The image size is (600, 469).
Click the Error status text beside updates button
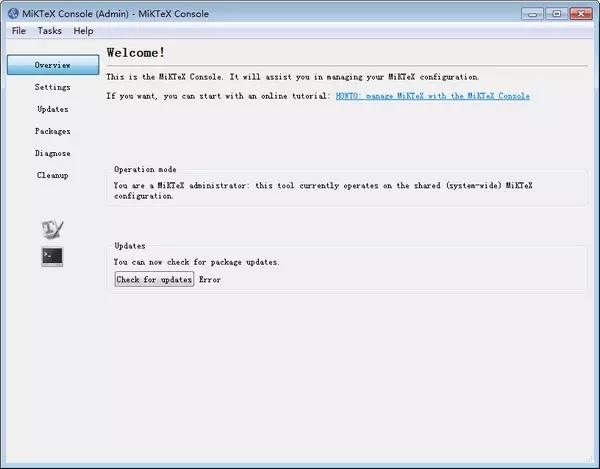[210, 280]
